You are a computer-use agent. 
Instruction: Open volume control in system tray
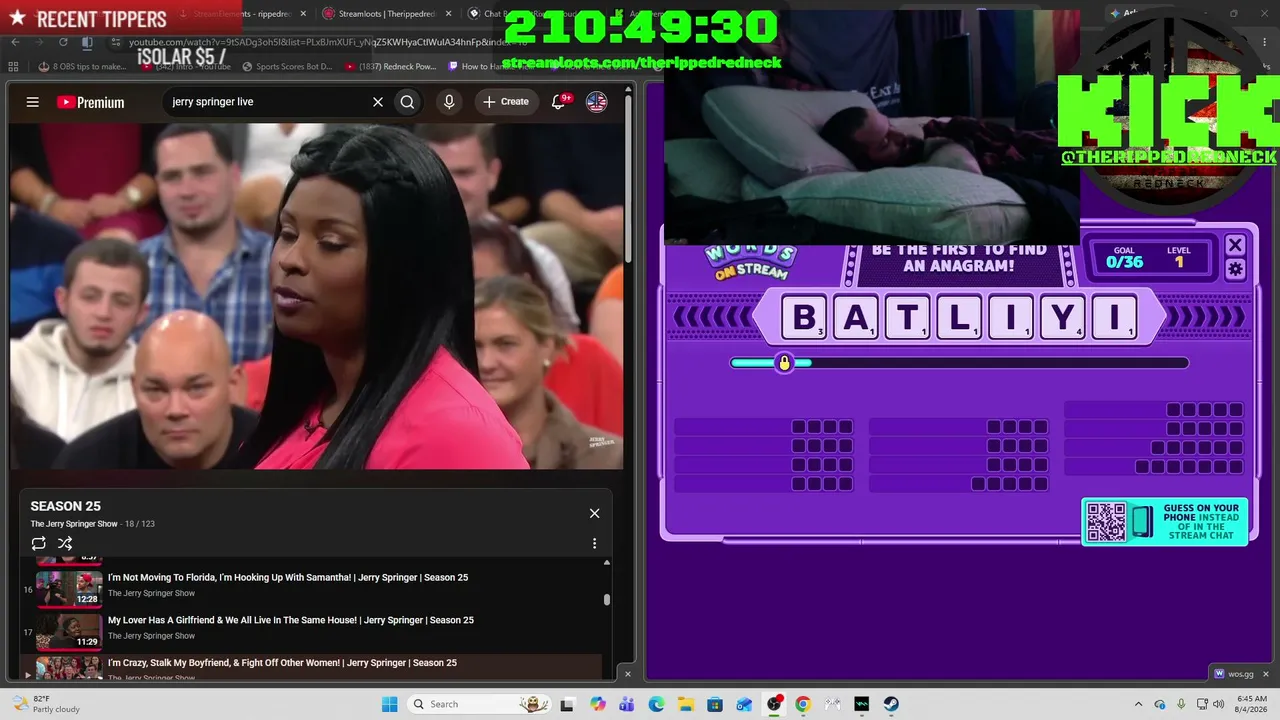pyautogui.click(x=1220, y=704)
